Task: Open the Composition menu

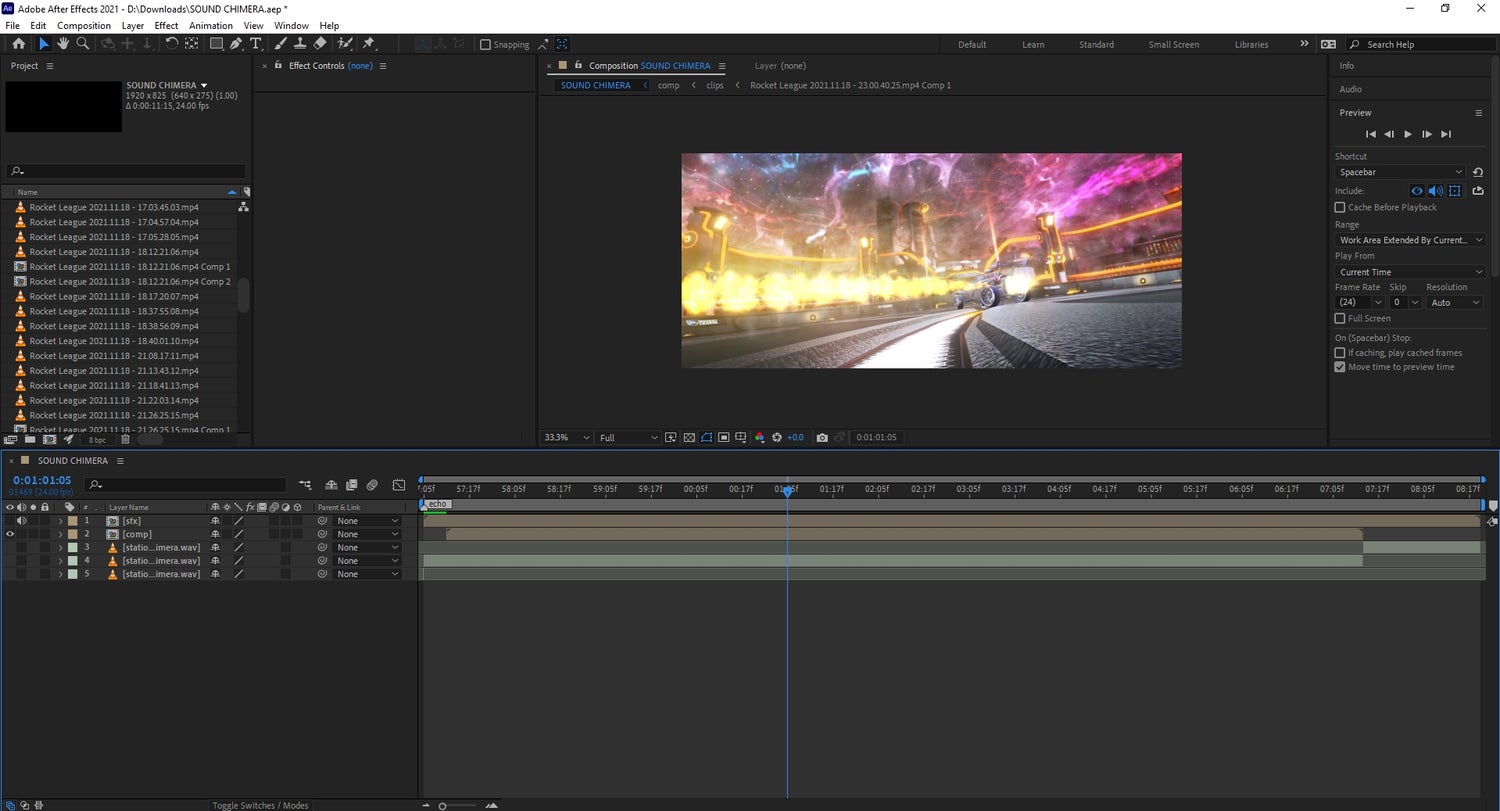Action: click(x=84, y=25)
